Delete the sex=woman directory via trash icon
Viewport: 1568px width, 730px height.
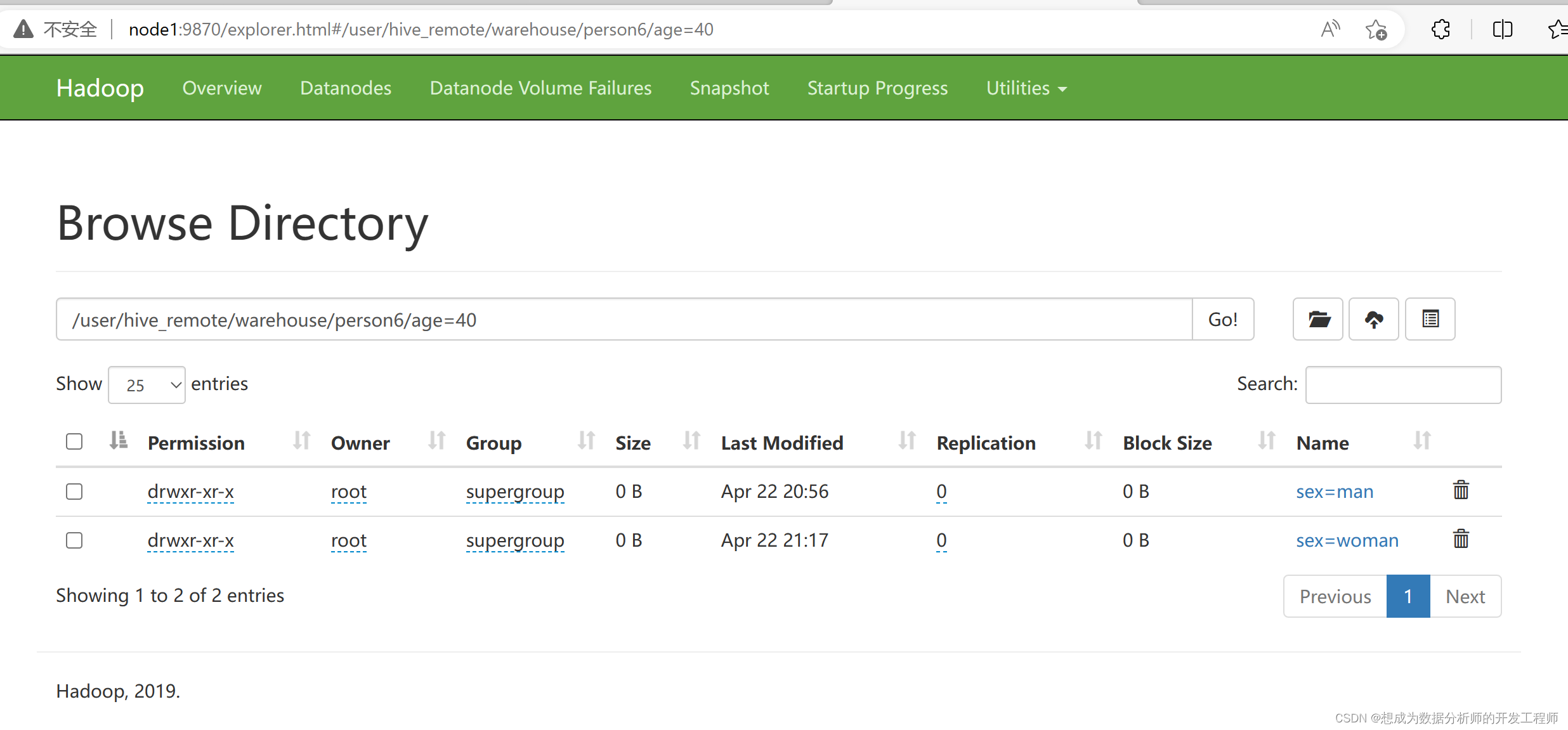click(1460, 539)
